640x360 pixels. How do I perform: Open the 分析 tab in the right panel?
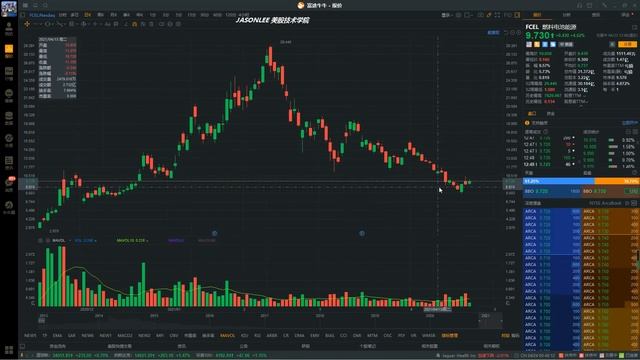pos(567,15)
